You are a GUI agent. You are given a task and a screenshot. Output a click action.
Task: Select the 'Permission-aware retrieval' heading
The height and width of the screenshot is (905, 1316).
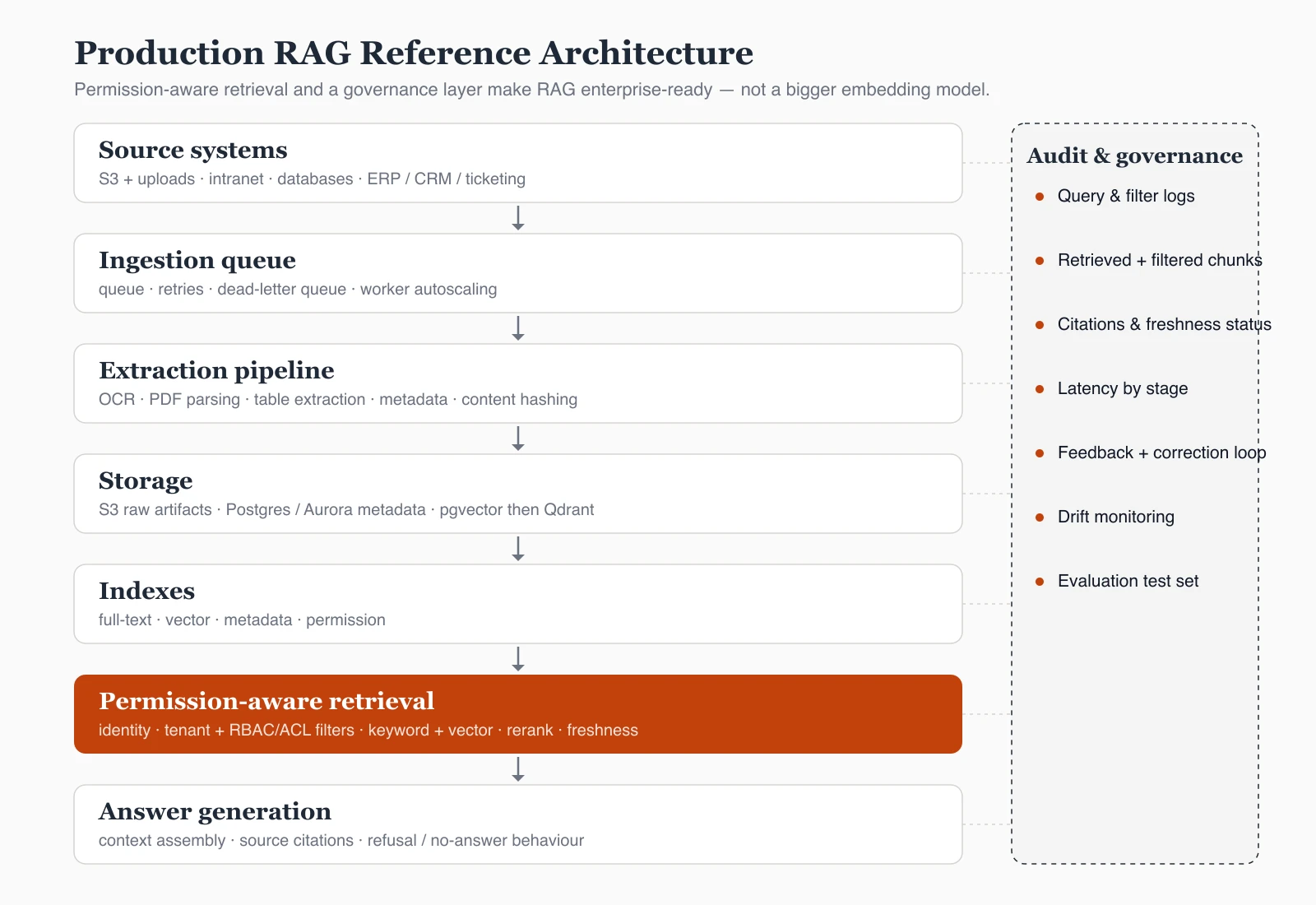[266, 701]
